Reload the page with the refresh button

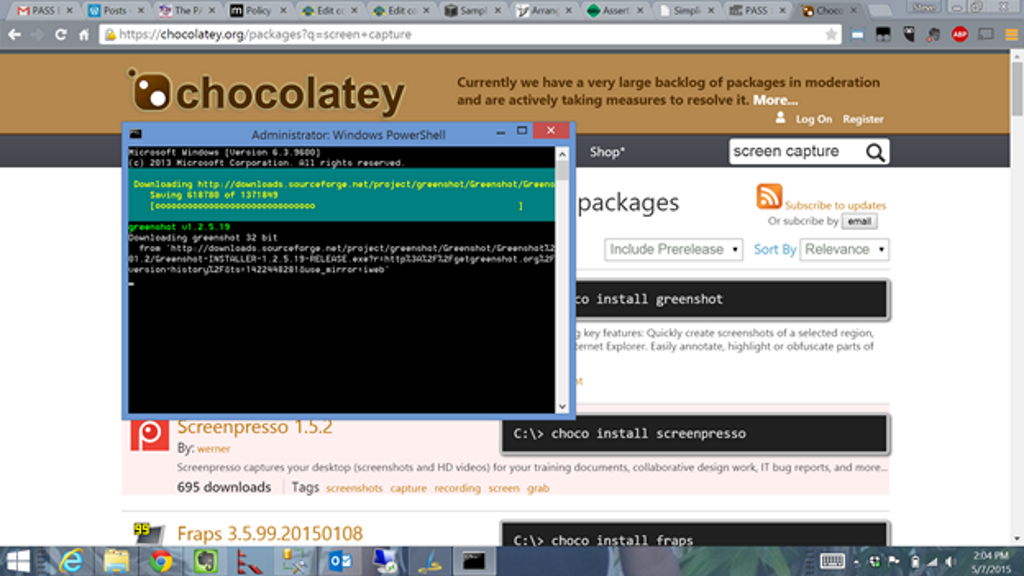pos(61,34)
